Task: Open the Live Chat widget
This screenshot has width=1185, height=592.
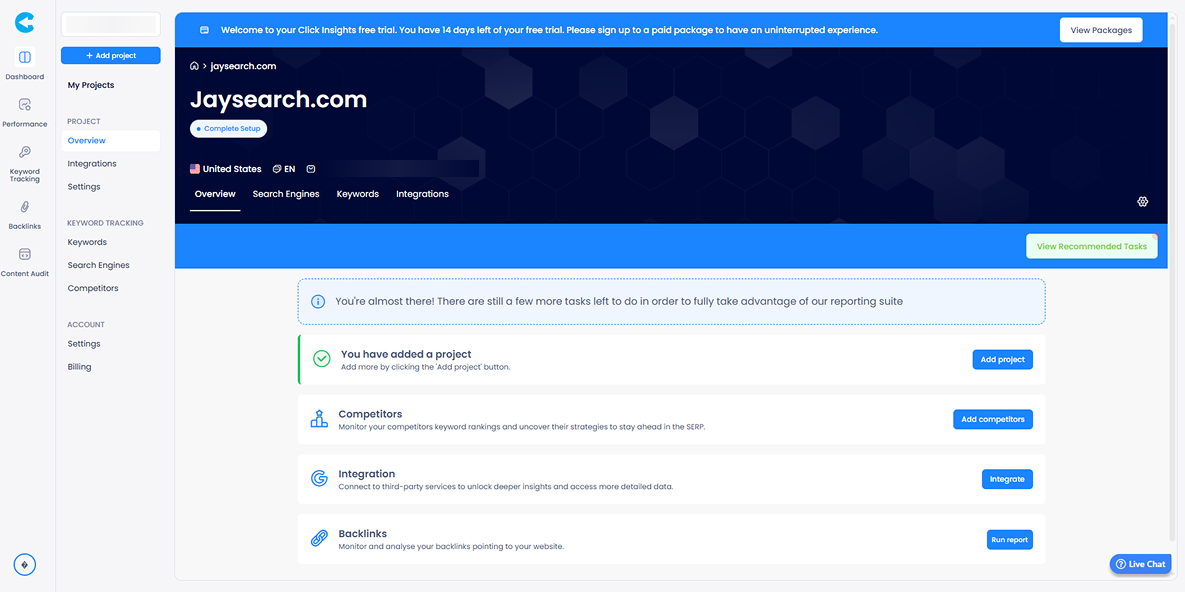Action: coord(1140,564)
